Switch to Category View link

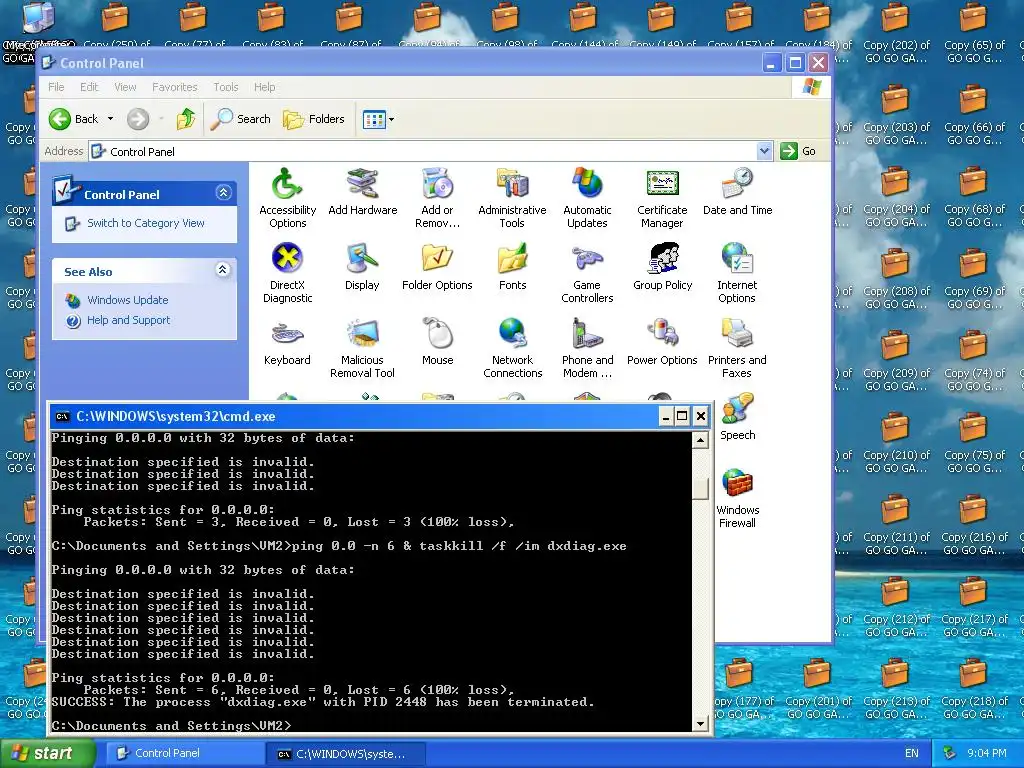(x=146, y=223)
